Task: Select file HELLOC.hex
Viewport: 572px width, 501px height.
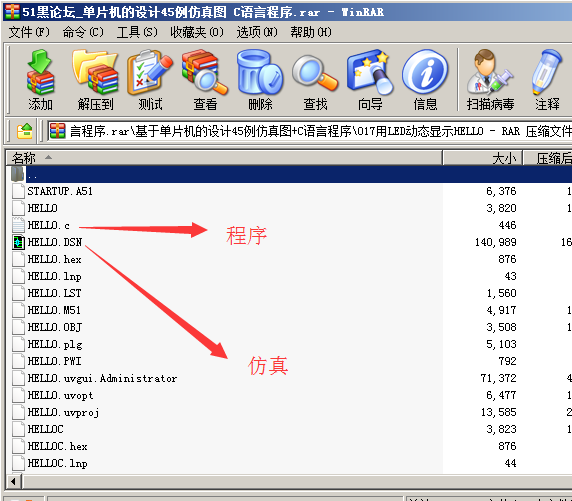Action: click(x=58, y=446)
